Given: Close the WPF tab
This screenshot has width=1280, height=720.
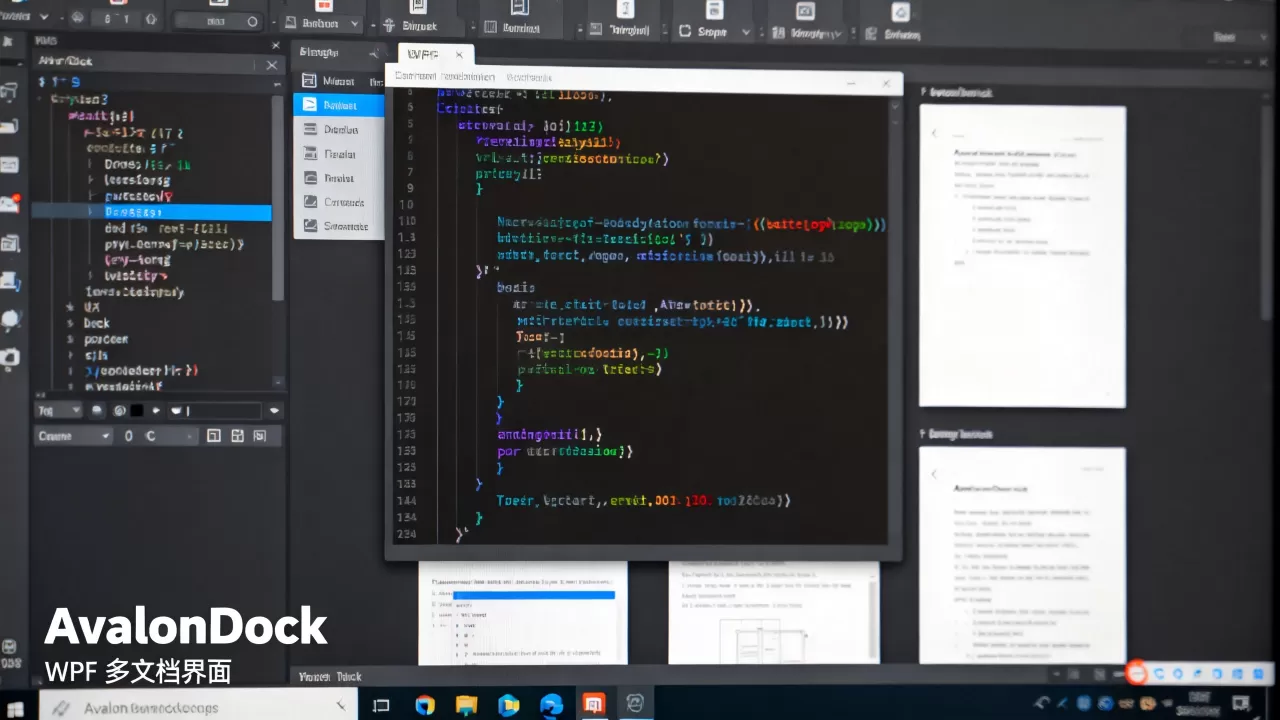Looking at the screenshot, I should (459, 55).
